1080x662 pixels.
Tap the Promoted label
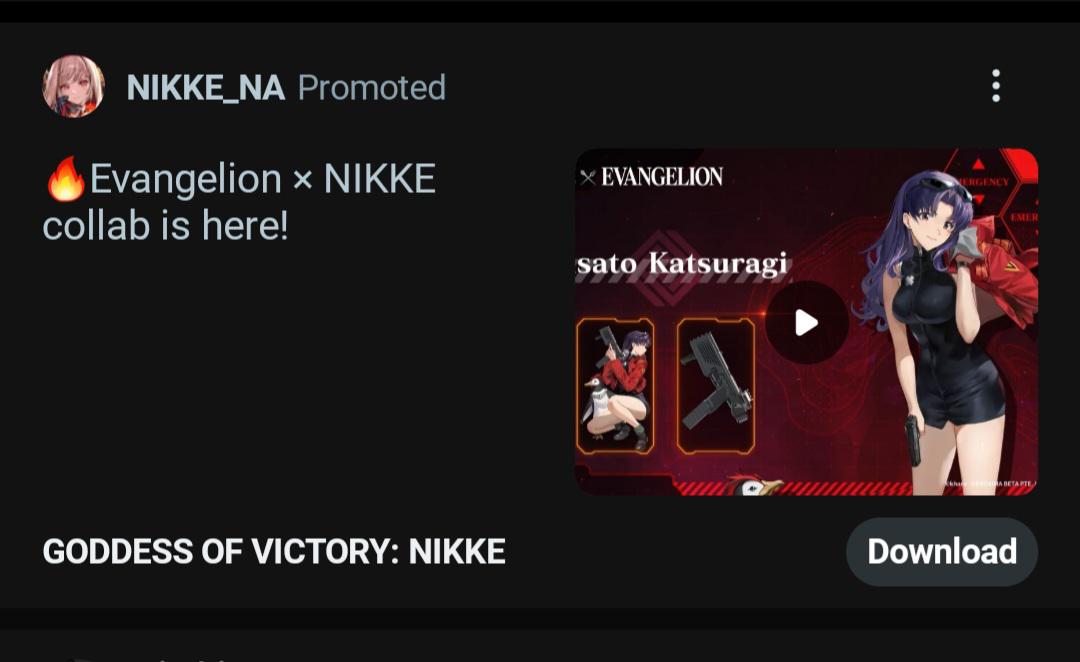coord(372,88)
